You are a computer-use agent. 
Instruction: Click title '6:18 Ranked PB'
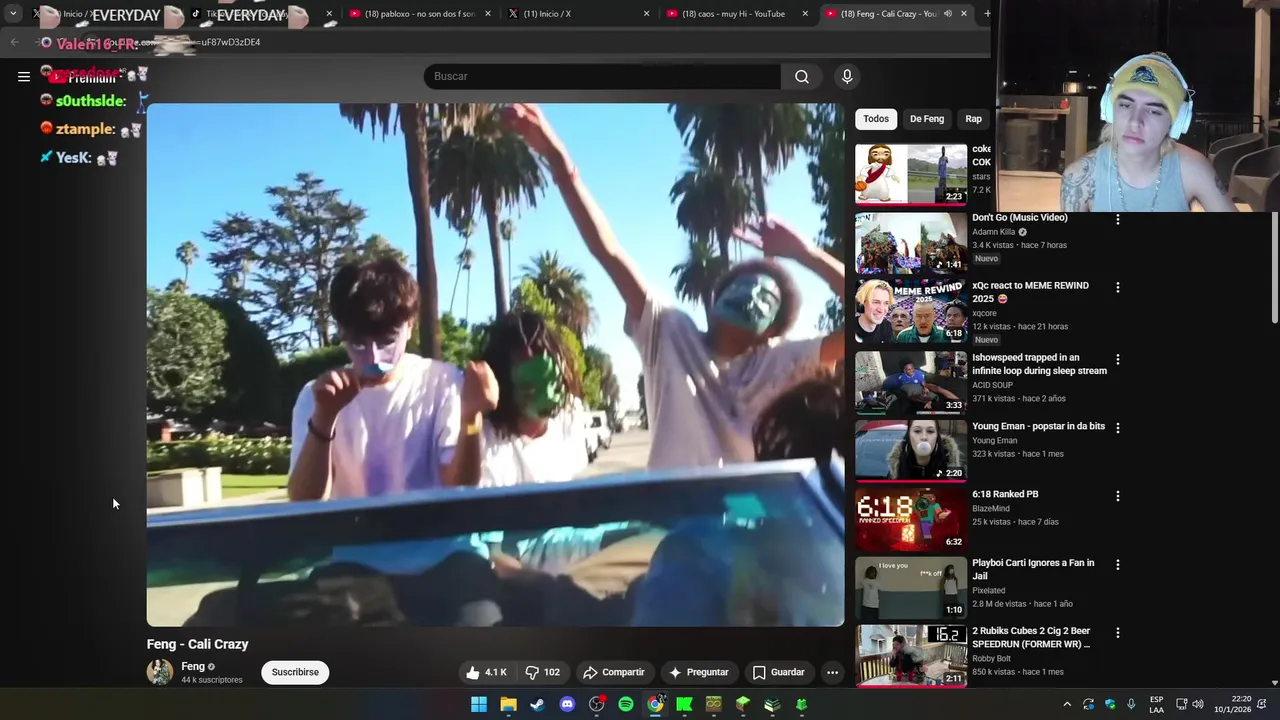click(x=1005, y=494)
